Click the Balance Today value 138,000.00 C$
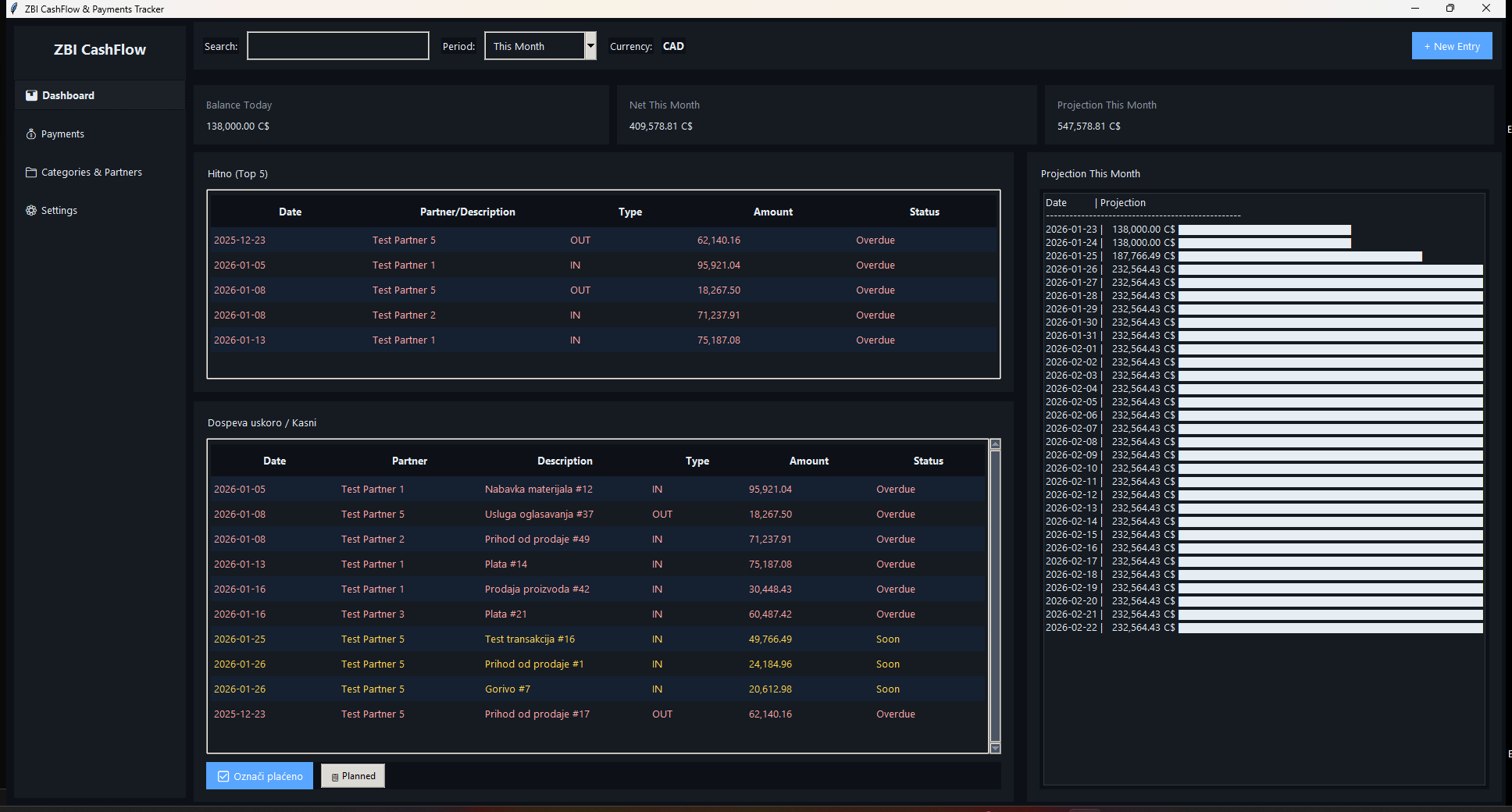The width and height of the screenshot is (1512, 812). tap(237, 126)
